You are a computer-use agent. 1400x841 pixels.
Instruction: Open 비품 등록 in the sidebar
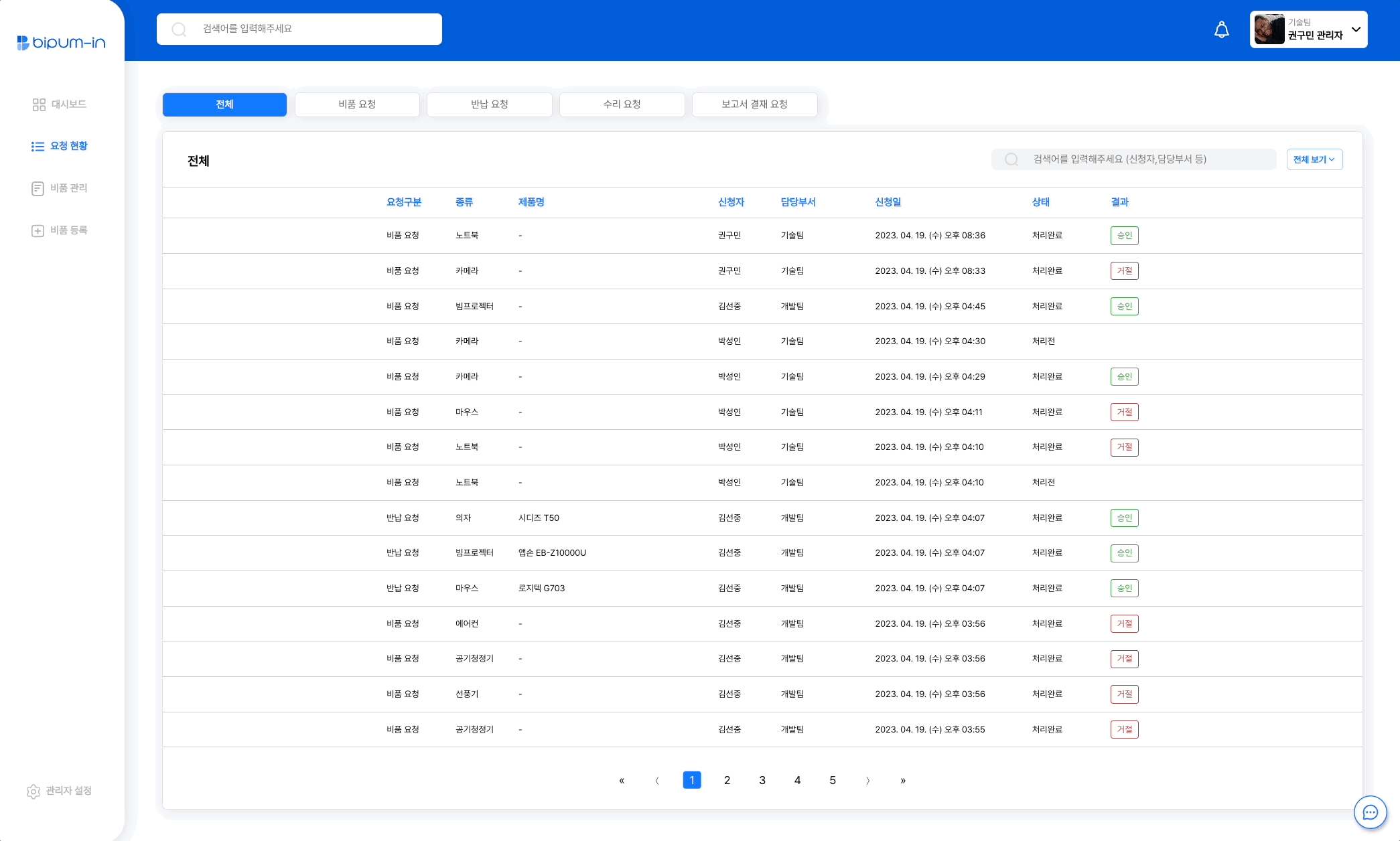pyautogui.click(x=60, y=230)
